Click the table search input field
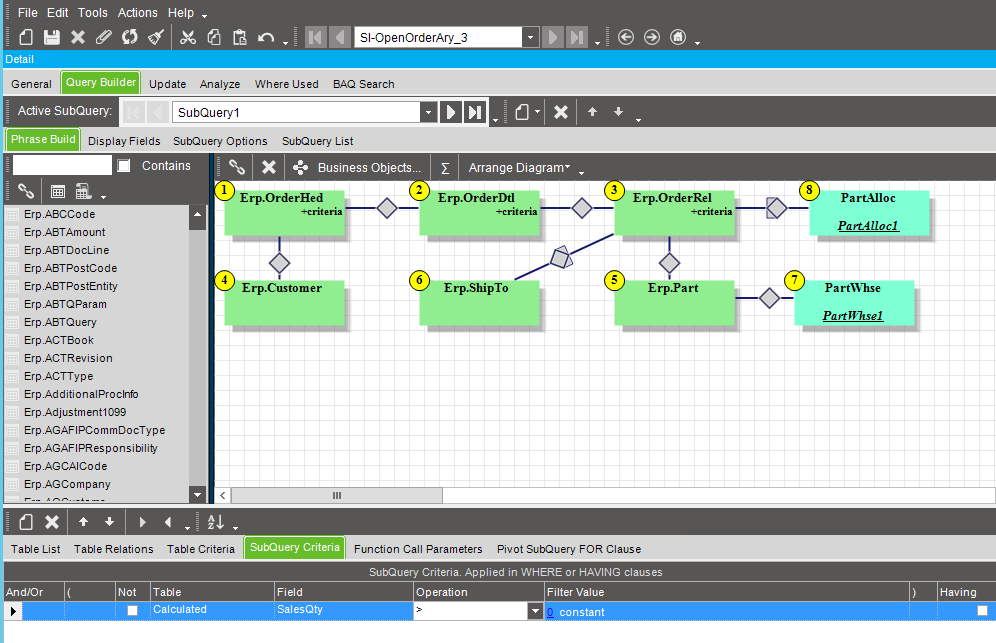The width and height of the screenshot is (996, 643). pyautogui.click(x=62, y=165)
